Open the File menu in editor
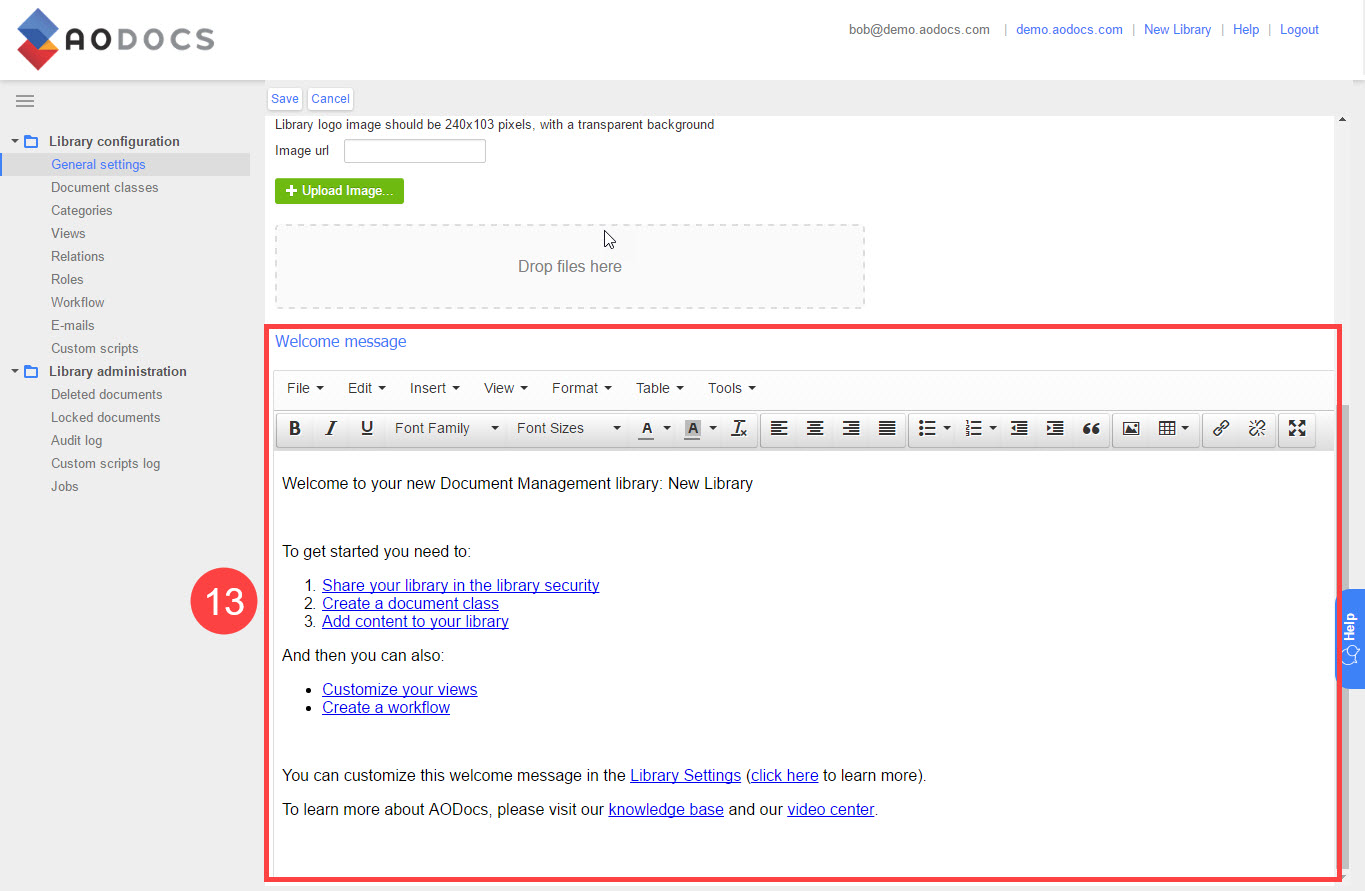The image size is (1365, 891). coord(305,388)
